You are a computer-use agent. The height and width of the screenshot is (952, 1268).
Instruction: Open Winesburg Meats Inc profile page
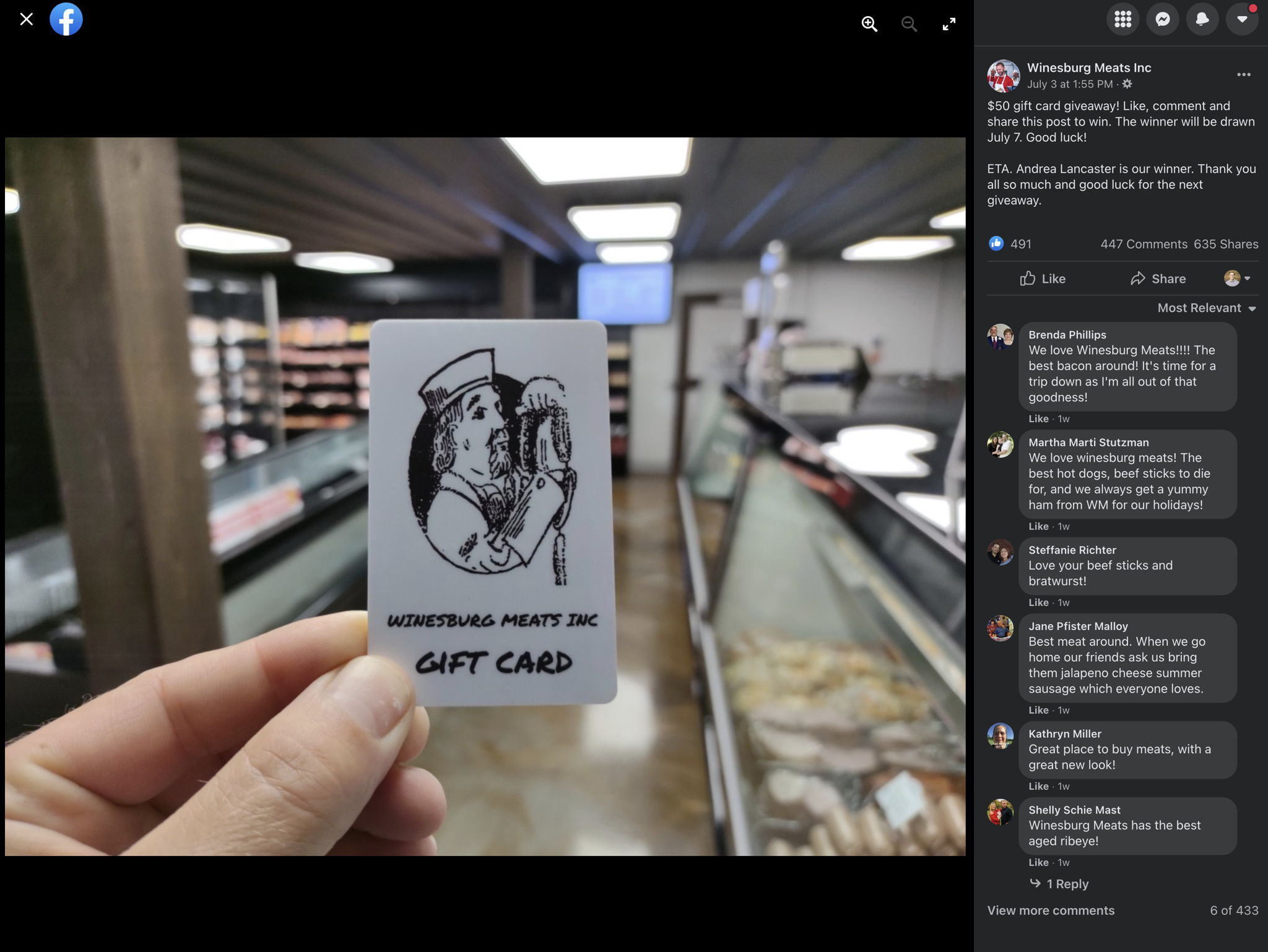point(1090,68)
